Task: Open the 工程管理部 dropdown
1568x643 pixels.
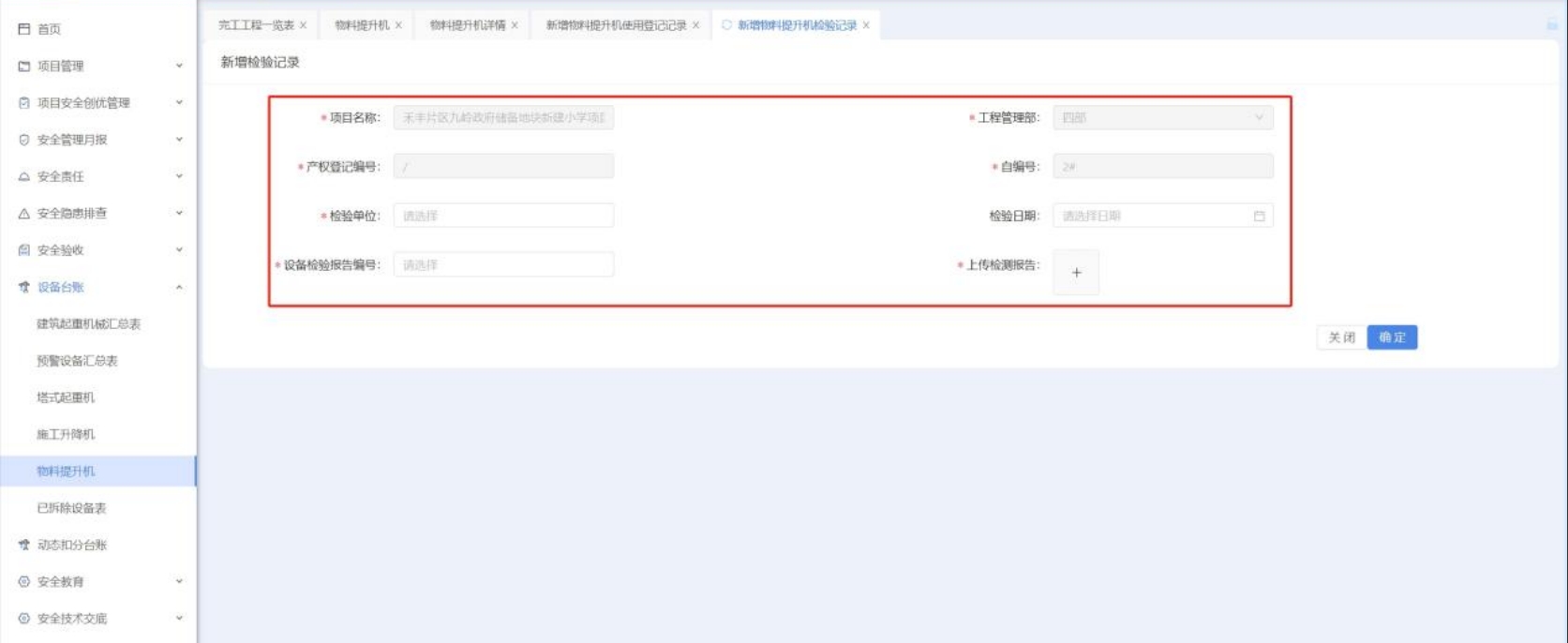Action: pos(1162,118)
